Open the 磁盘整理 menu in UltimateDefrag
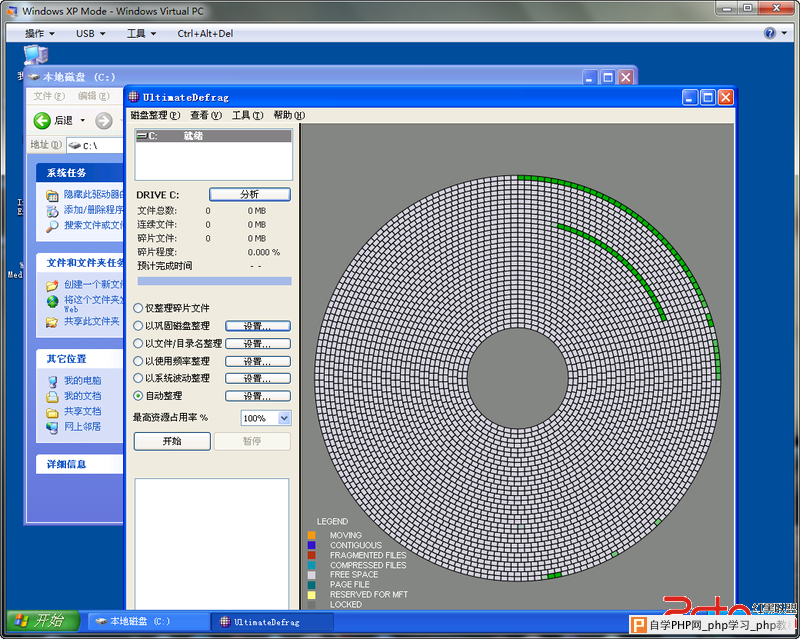 tap(155, 115)
